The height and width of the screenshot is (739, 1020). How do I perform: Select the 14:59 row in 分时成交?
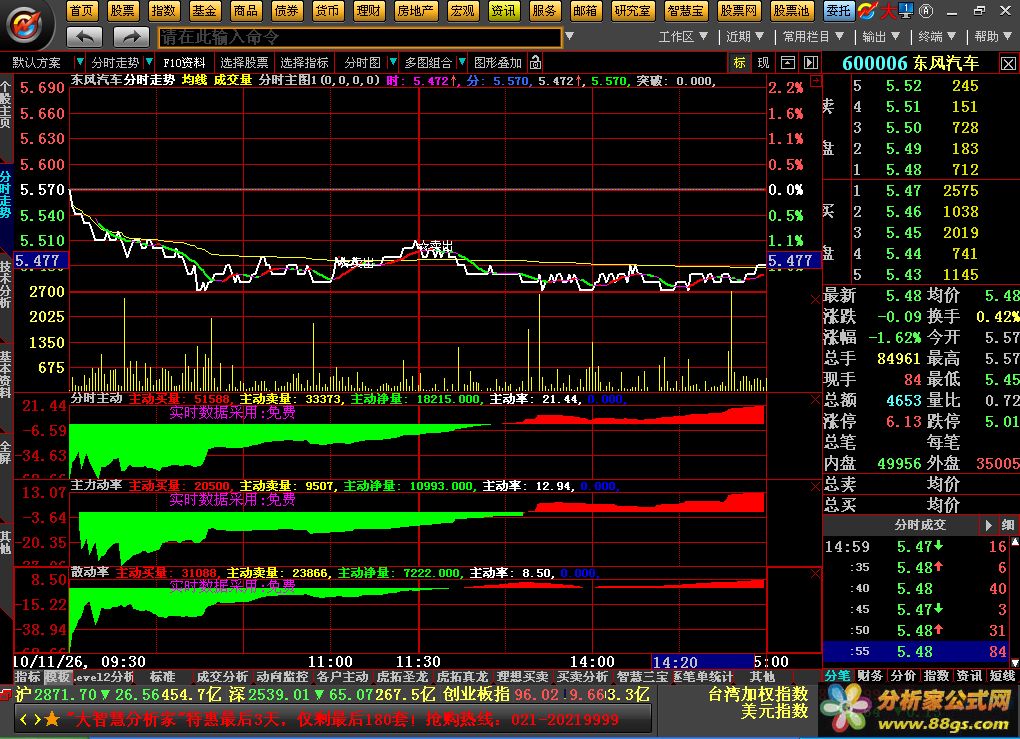click(916, 546)
